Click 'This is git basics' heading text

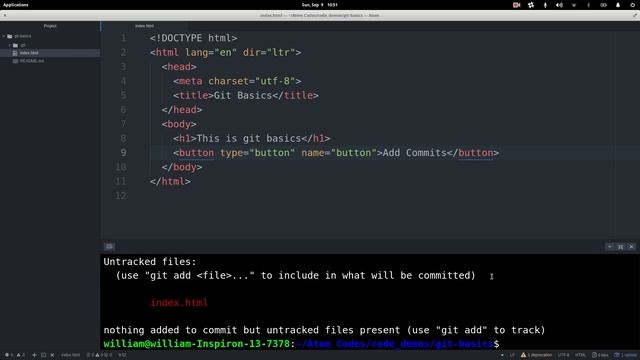tap(249, 138)
